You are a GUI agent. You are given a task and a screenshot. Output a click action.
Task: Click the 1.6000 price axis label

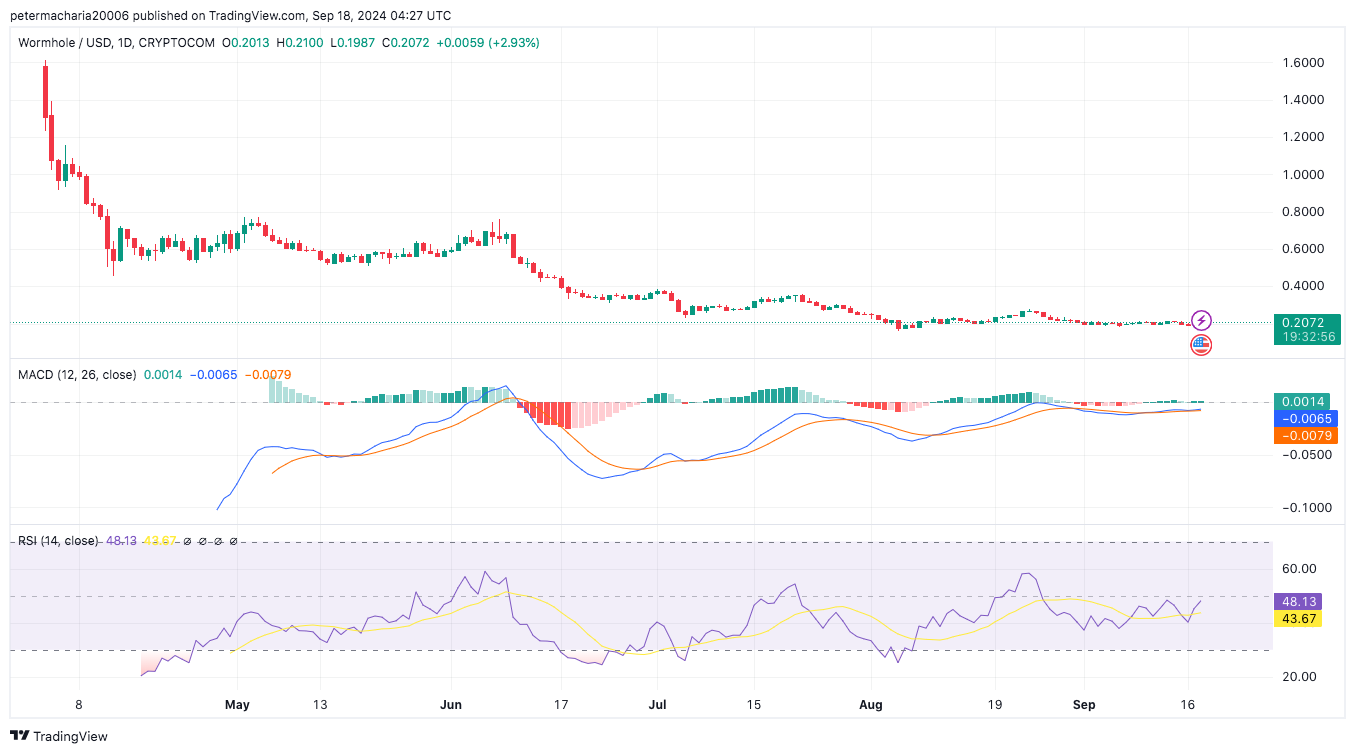pos(1303,63)
